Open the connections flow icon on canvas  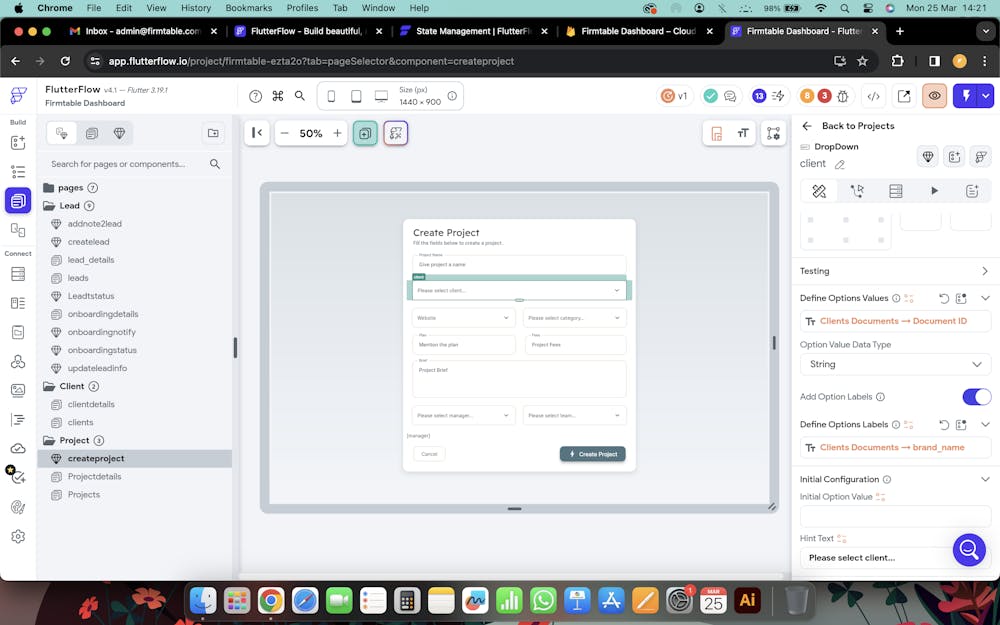(774, 133)
